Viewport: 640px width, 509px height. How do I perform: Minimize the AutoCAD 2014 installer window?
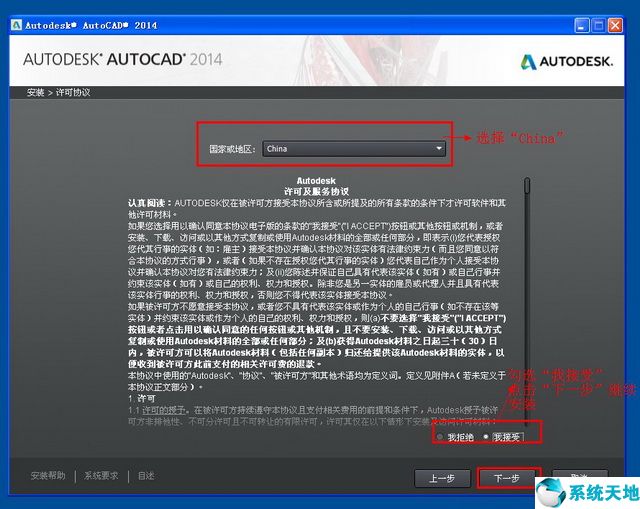[x=582, y=26]
